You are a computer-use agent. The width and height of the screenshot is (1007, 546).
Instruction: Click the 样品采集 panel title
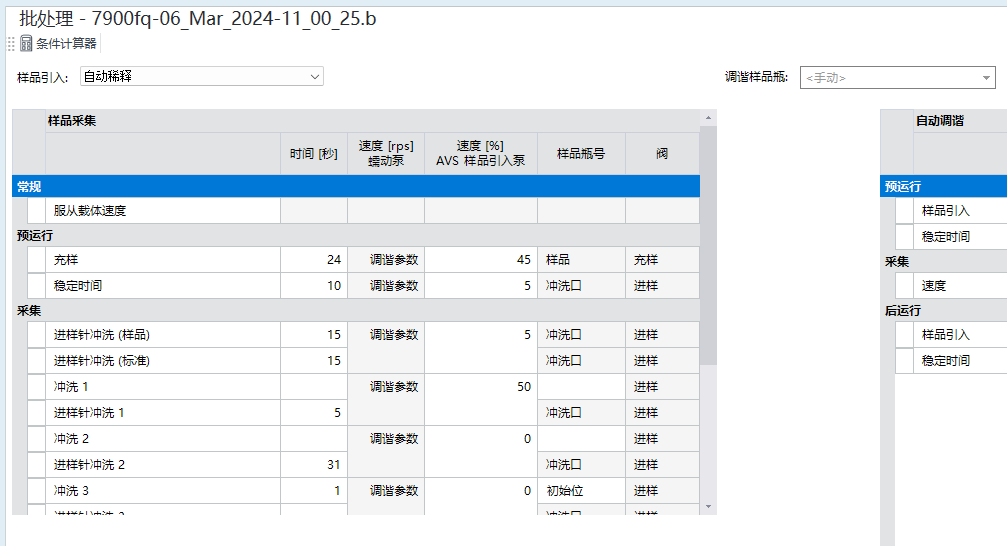71,121
